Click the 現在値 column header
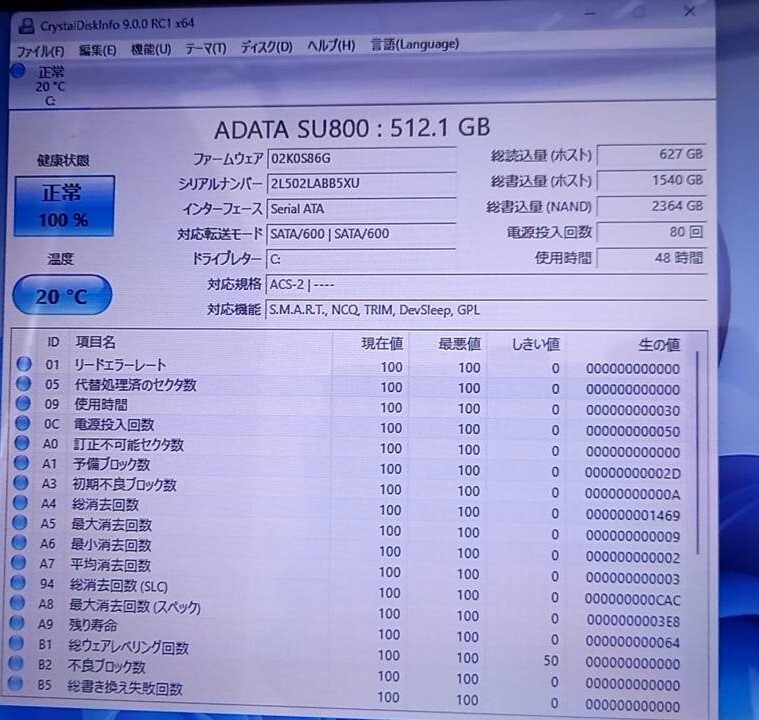The width and height of the screenshot is (759, 720). coord(382,343)
